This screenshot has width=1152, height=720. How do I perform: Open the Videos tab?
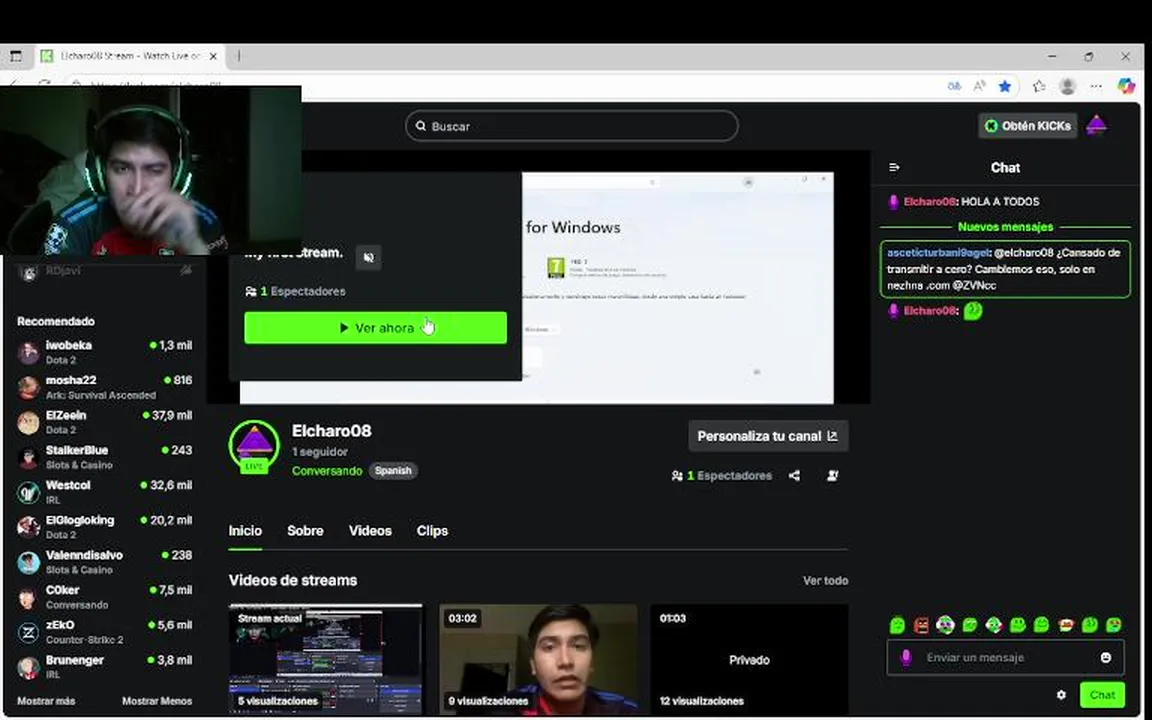pyautogui.click(x=370, y=530)
